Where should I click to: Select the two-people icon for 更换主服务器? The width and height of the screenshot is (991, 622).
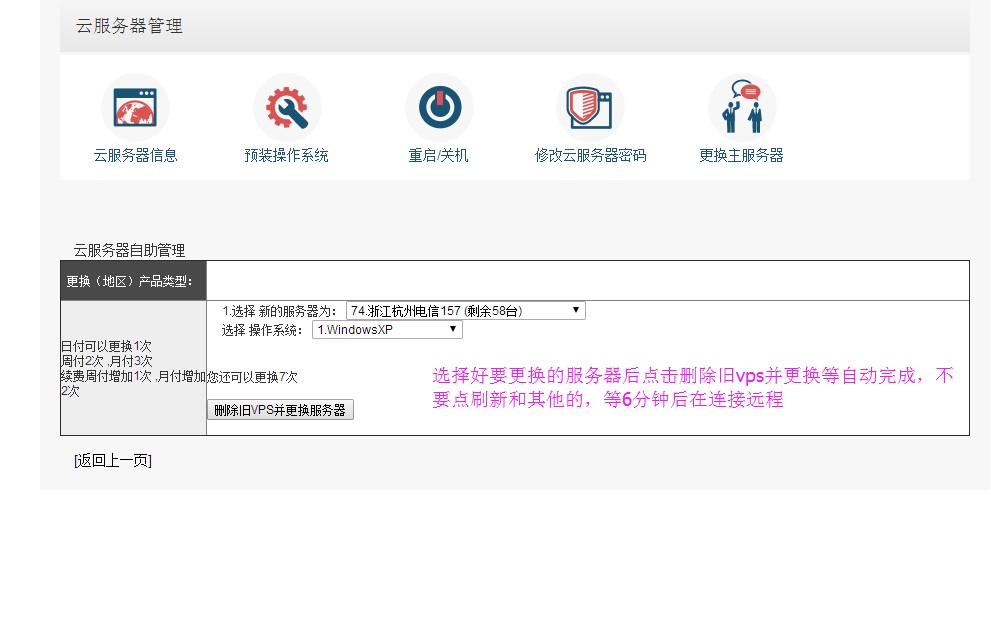click(741, 108)
